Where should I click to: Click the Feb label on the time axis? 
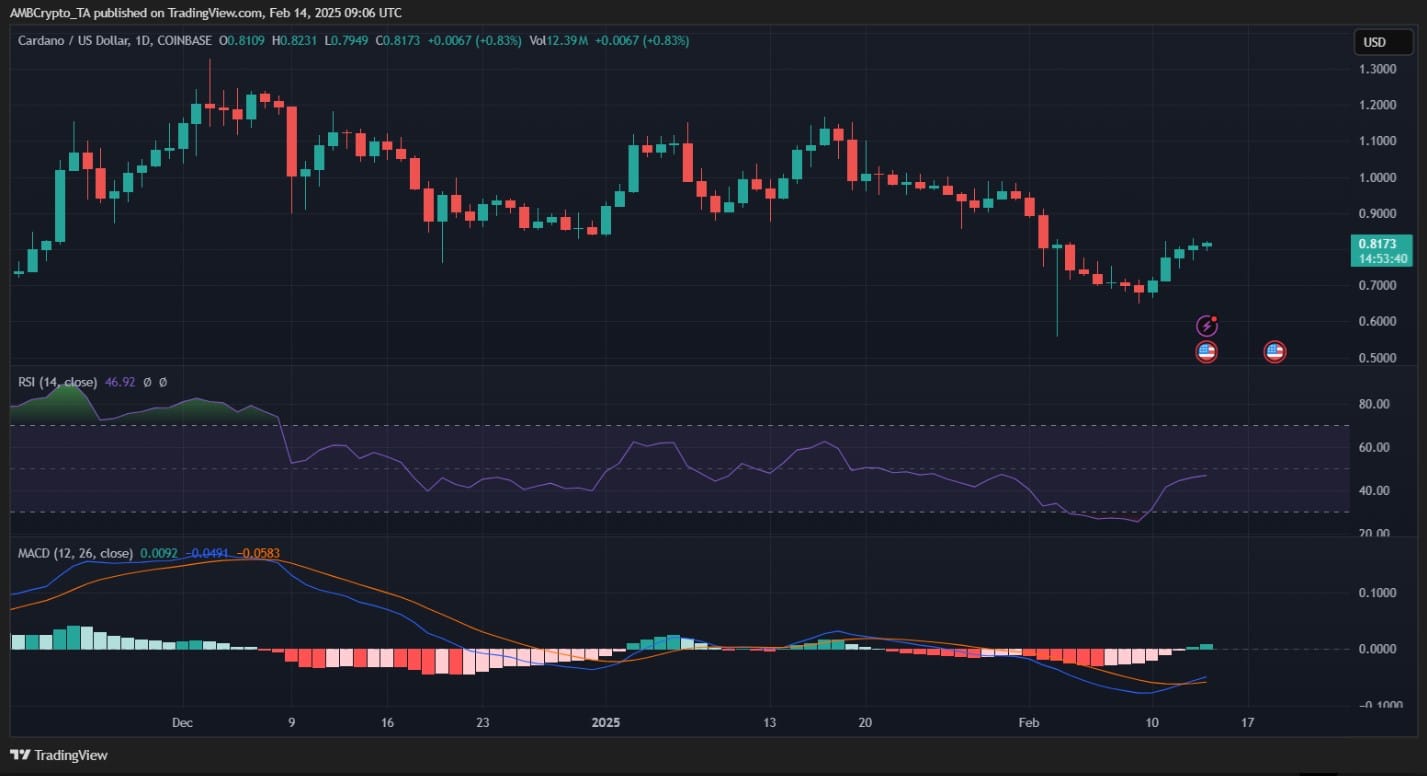tap(1028, 722)
